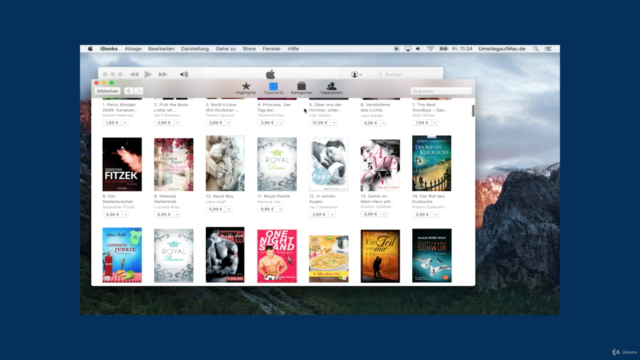The width and height of the screenshot is (640, 360).
Task: Open the Fenster menu
Action: 271,49
